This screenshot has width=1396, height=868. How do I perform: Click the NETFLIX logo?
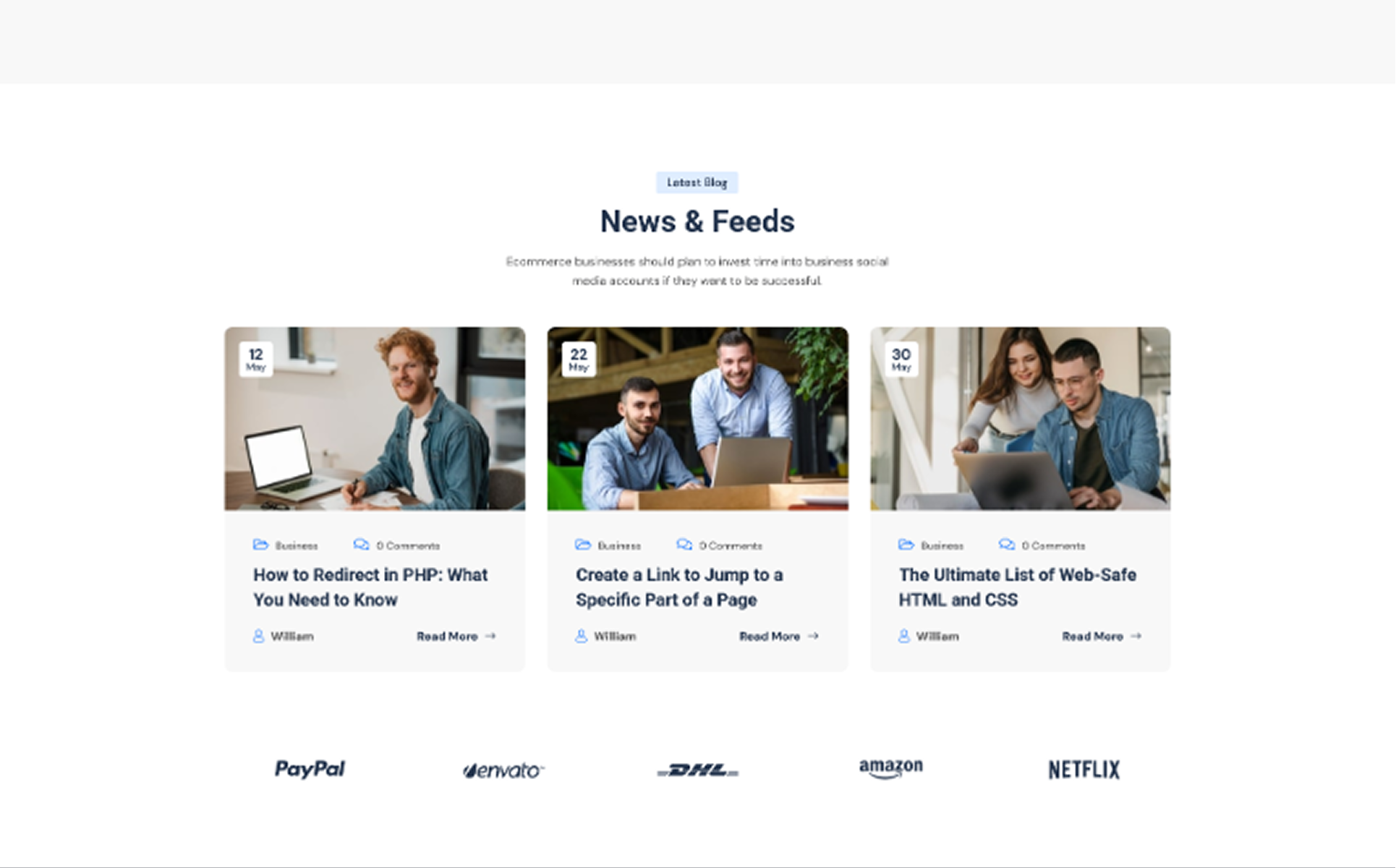[x=1084, y=770]
